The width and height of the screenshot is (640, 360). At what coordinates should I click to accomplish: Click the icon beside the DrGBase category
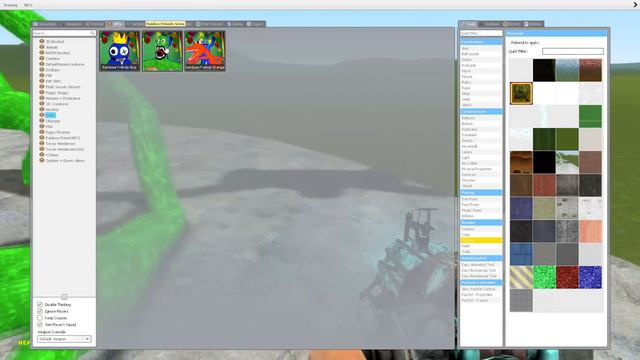pos(42,70)
